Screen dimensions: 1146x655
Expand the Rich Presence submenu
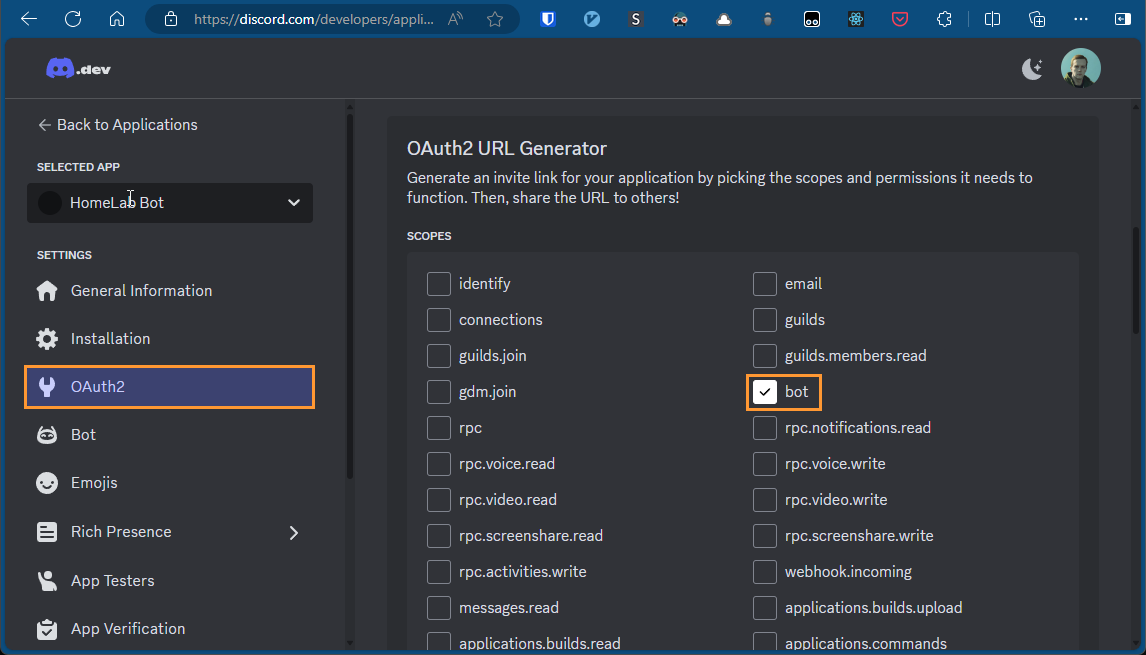[x=293, y=532]
